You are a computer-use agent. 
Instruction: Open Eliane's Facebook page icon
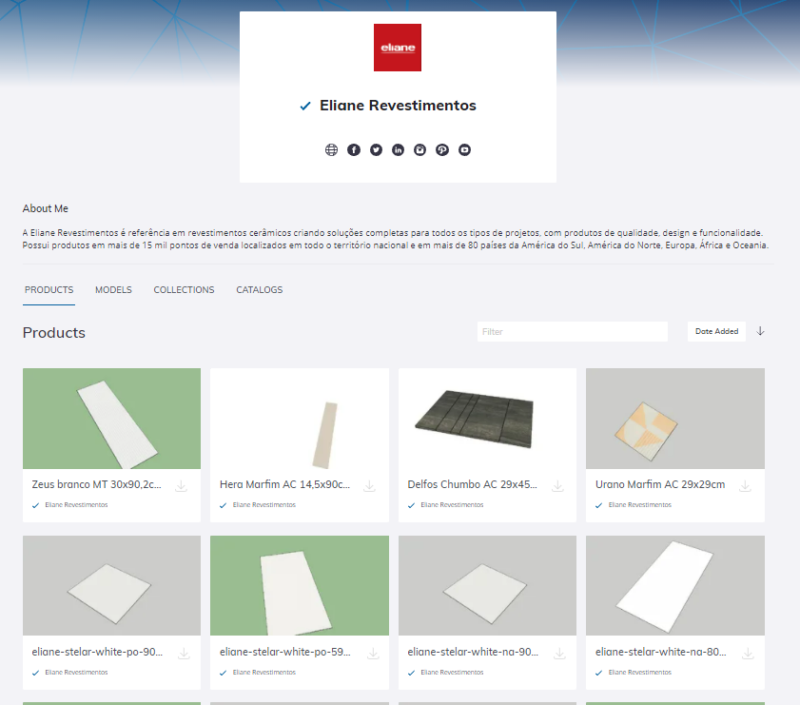[354, 150]
